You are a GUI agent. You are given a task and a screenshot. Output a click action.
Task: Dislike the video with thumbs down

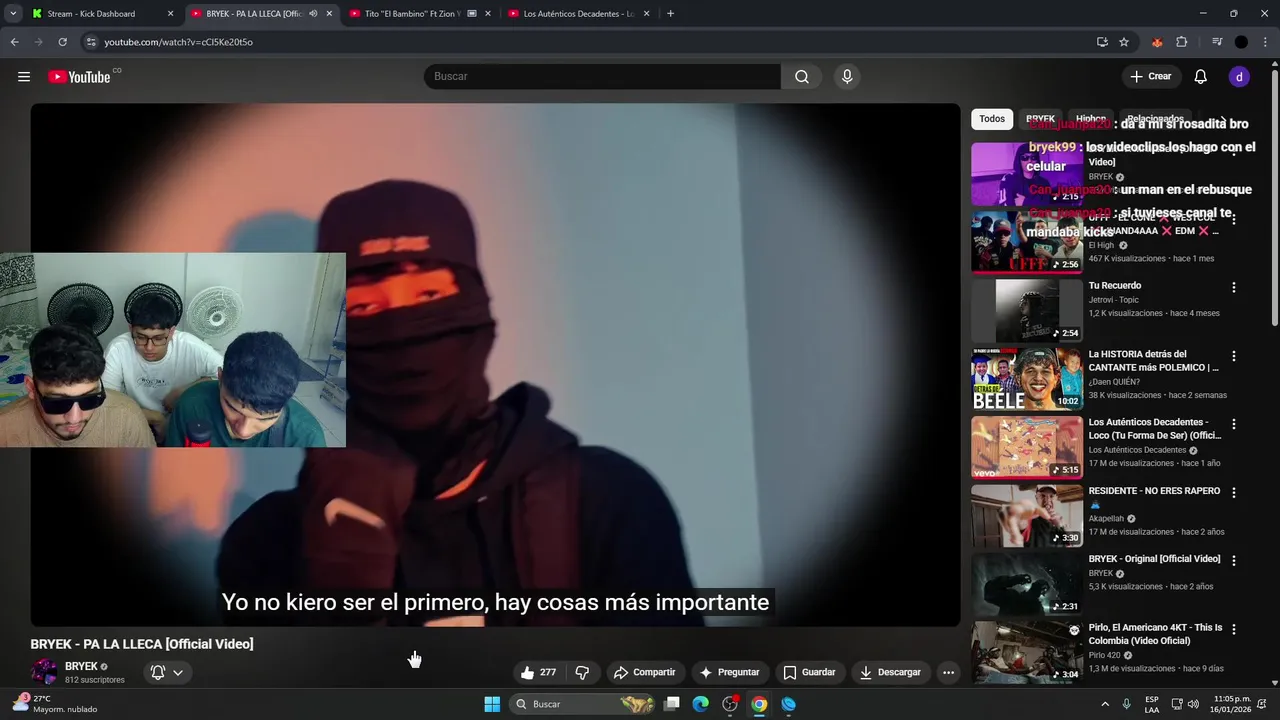pyautogui.click(x=582, y=672)
